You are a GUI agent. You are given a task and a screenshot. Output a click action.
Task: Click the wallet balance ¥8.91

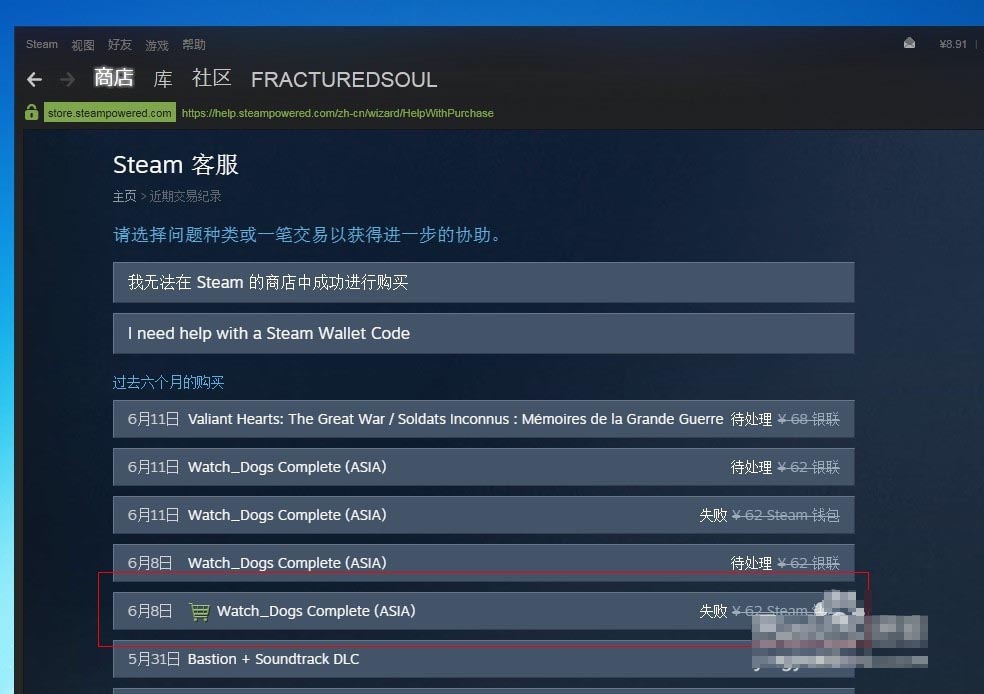[953, 44]
